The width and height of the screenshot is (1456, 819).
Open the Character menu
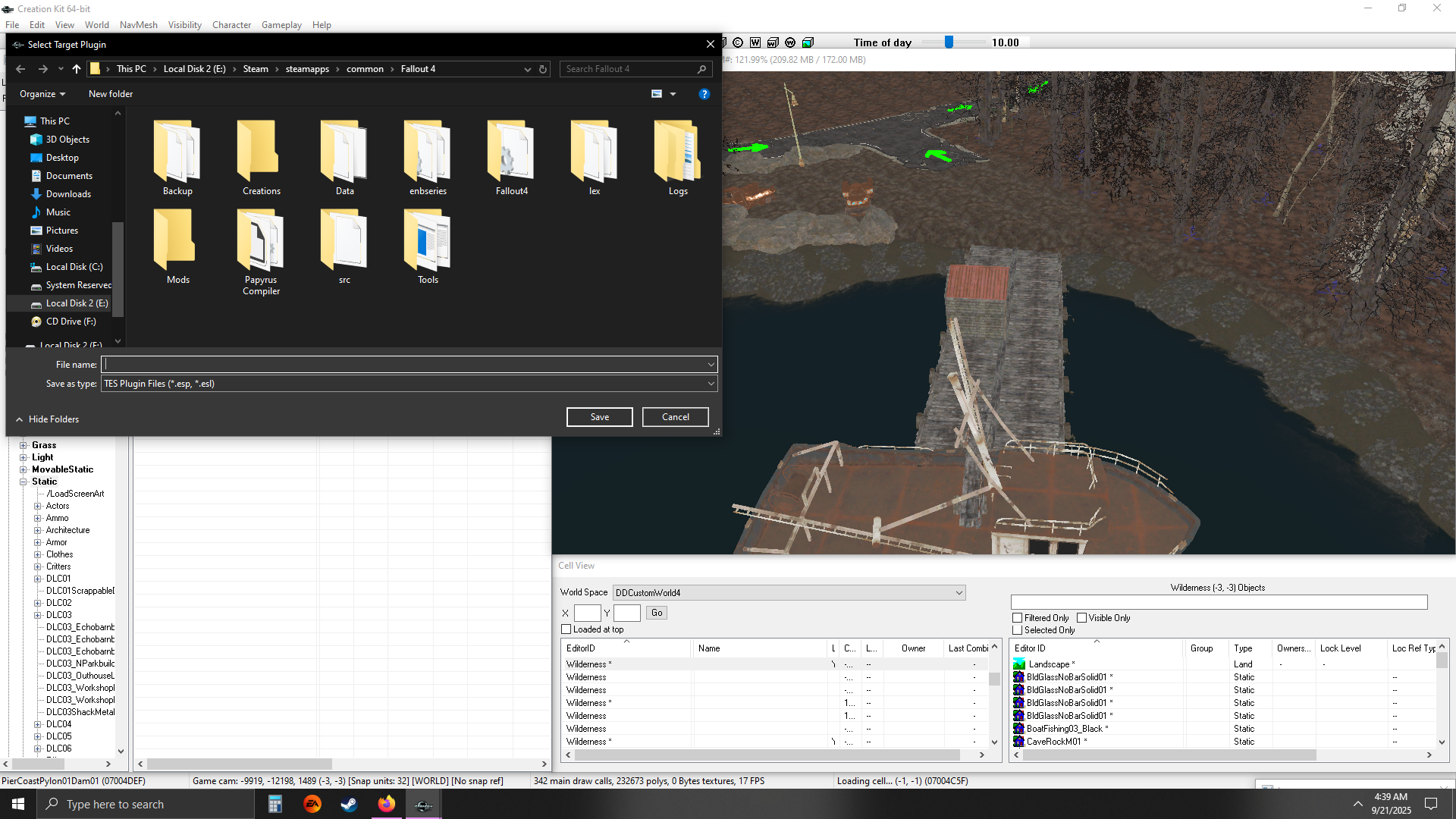coord(231,25)
